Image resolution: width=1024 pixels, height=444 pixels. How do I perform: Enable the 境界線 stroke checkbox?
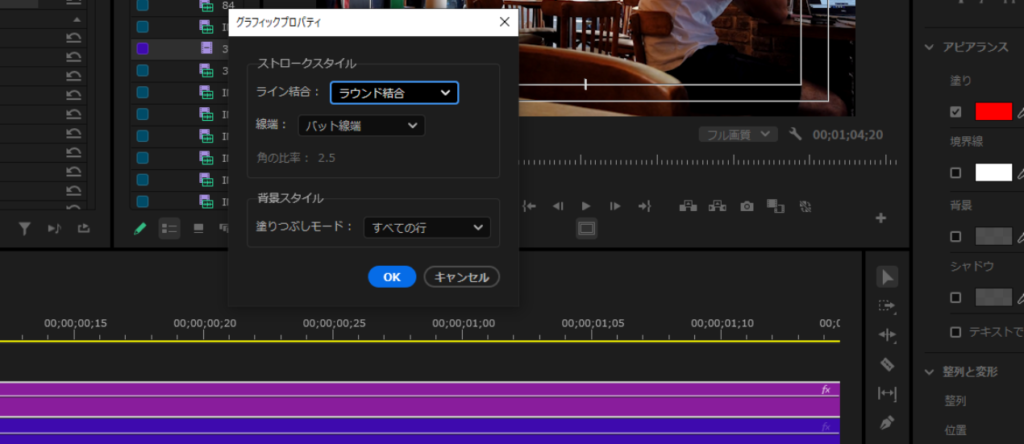point(956,173)
